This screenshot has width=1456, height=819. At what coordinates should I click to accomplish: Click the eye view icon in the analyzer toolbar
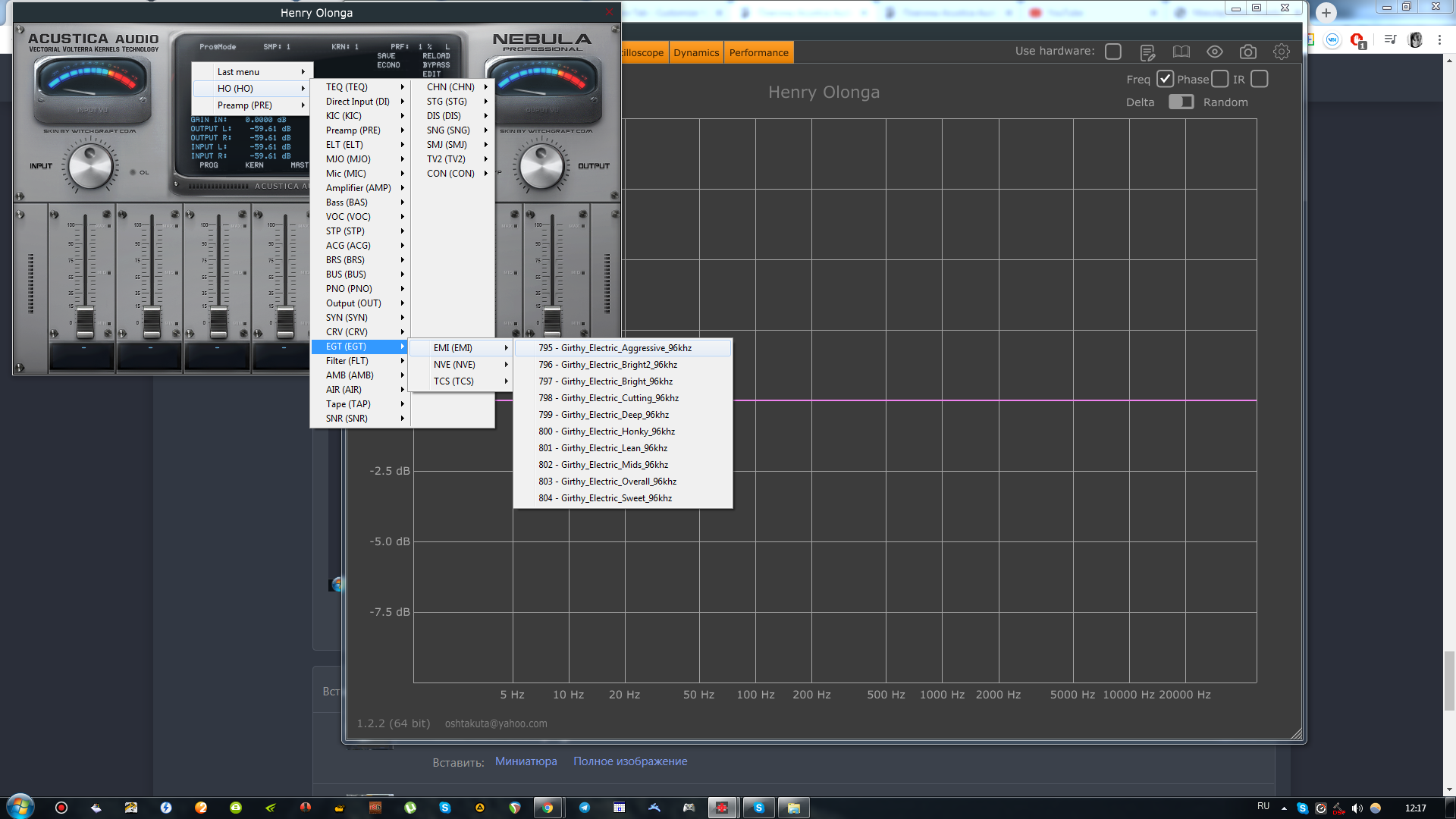point(1214,52)
